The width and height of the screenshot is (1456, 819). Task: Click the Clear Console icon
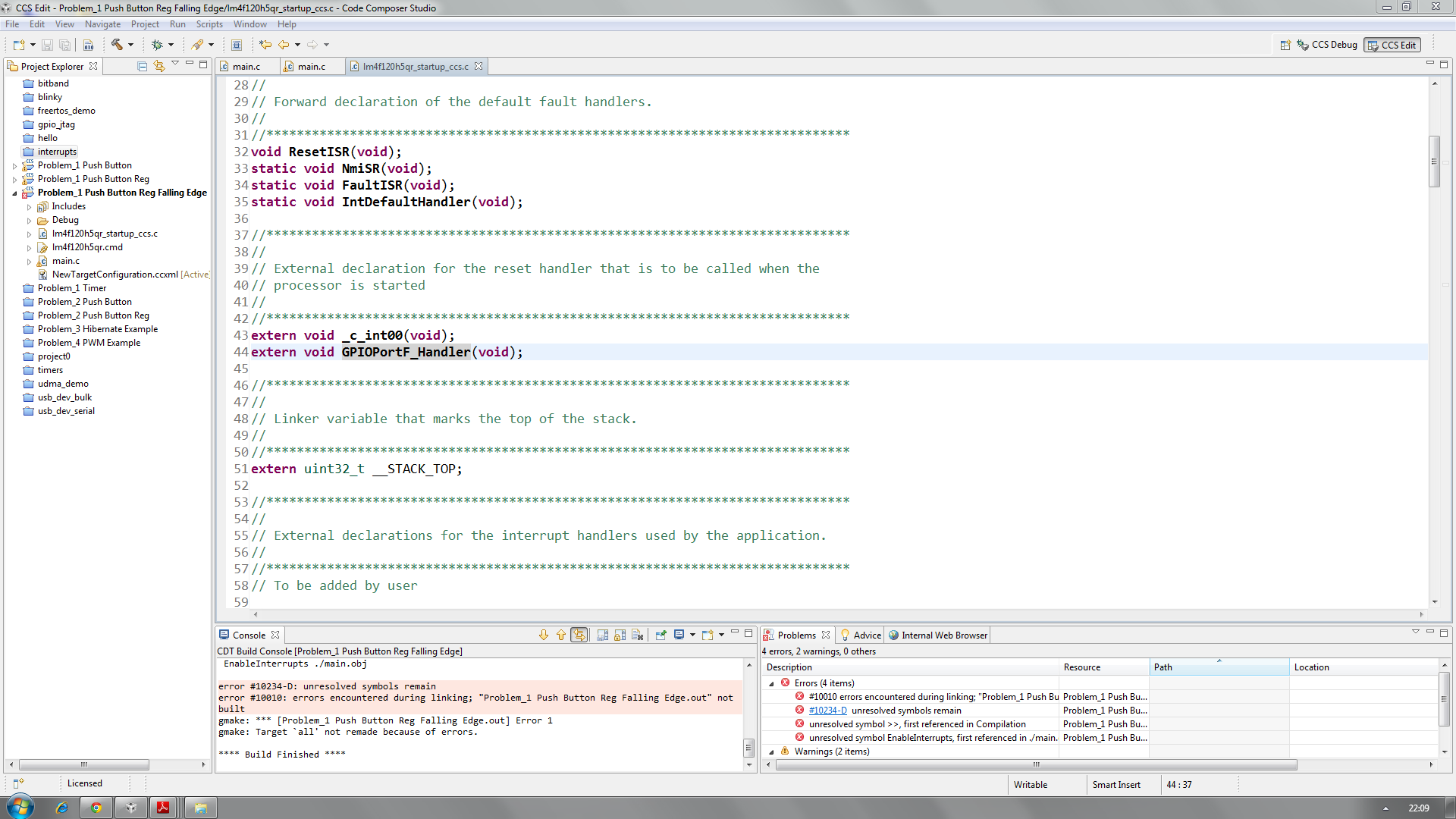[x=637, y=635]
